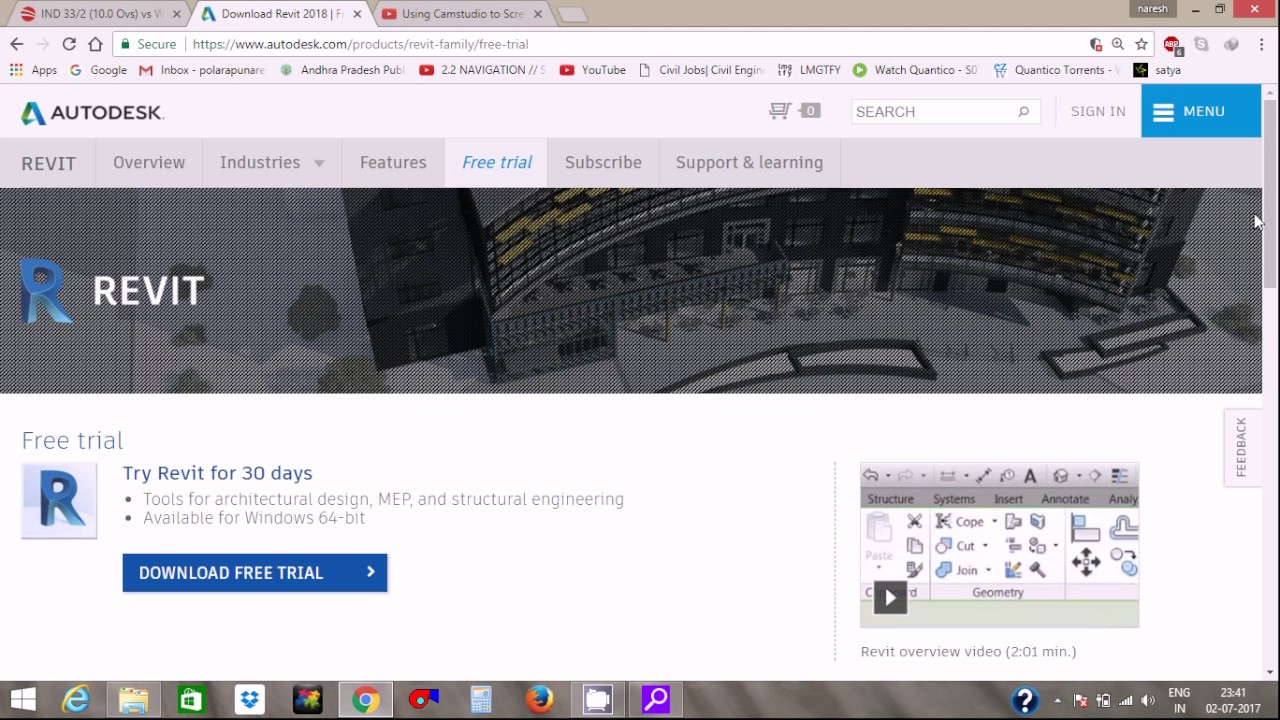
Task: Open Windows Start menu
Action: [23, 699]
